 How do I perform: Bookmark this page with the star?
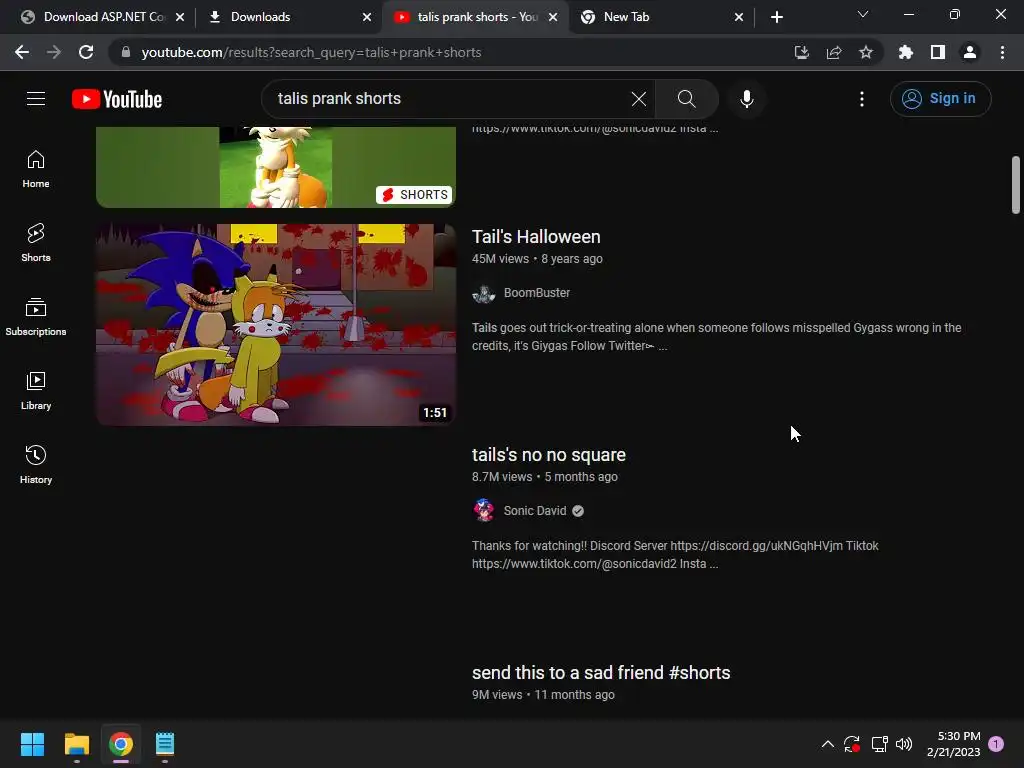(866, 52)
